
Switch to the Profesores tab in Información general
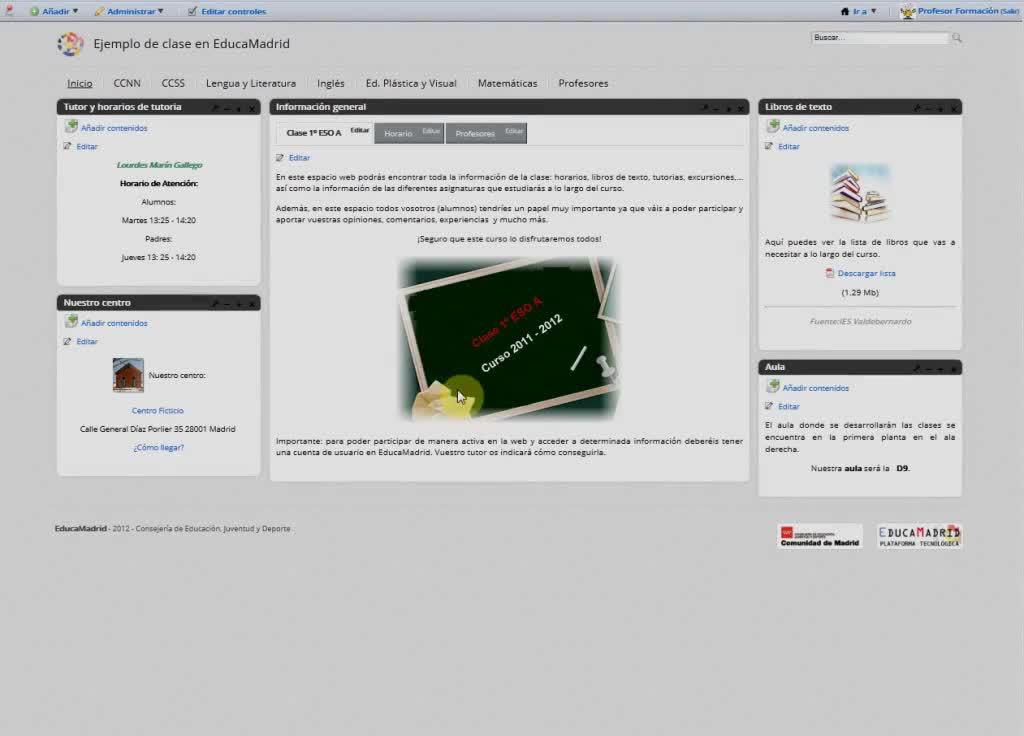[x=475, y=133]
